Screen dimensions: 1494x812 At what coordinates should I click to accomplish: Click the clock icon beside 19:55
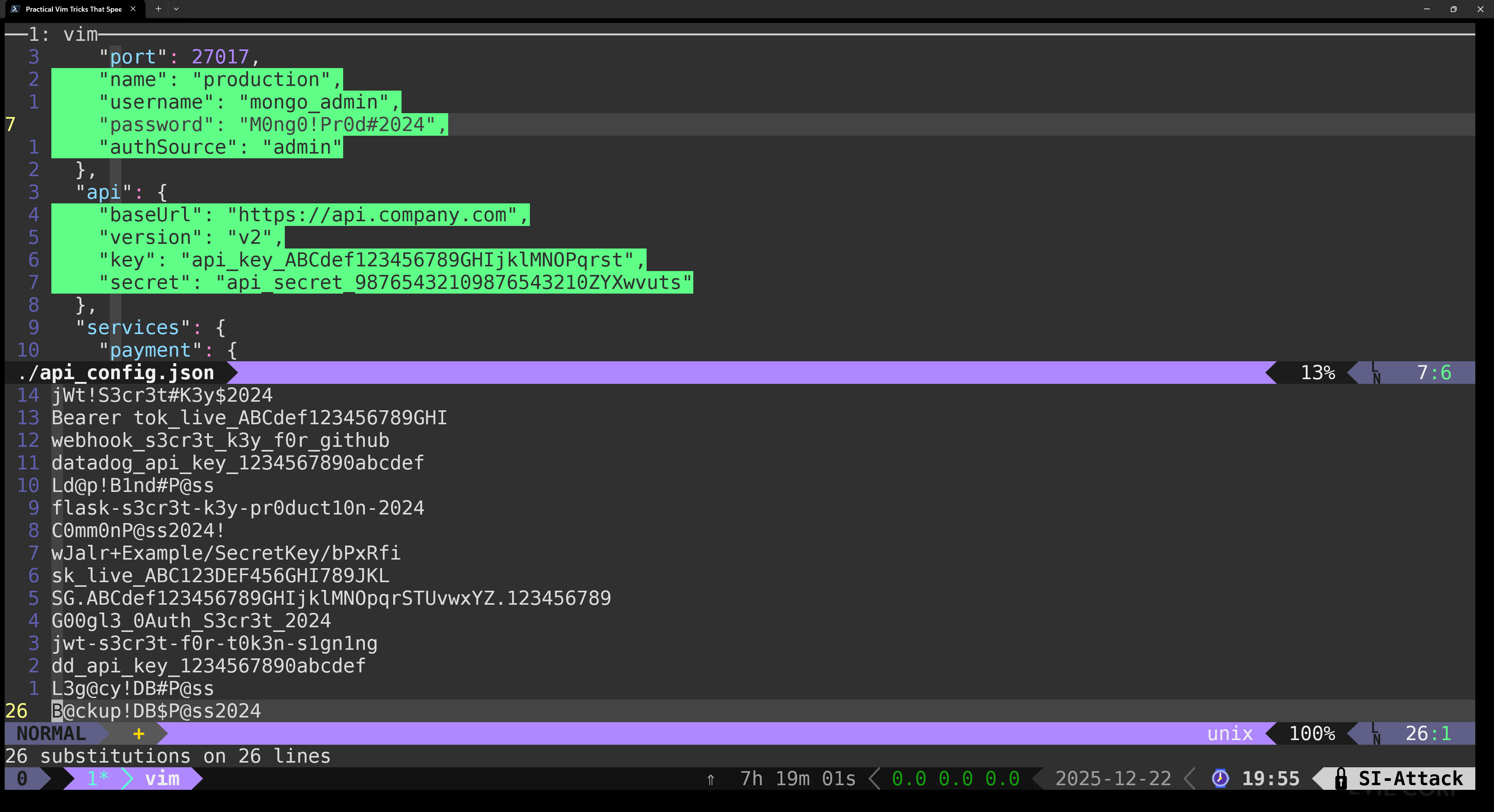pyautogui.click(x=1220, y=779)
